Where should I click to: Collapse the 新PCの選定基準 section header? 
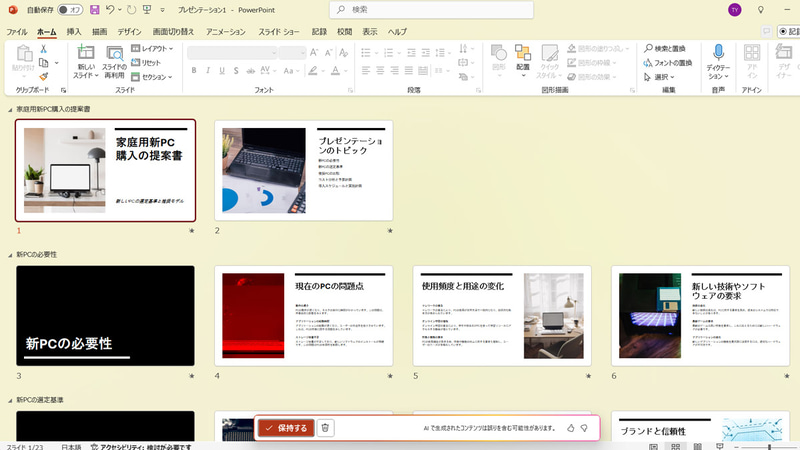pyautogui.click(x=10, y=400)
